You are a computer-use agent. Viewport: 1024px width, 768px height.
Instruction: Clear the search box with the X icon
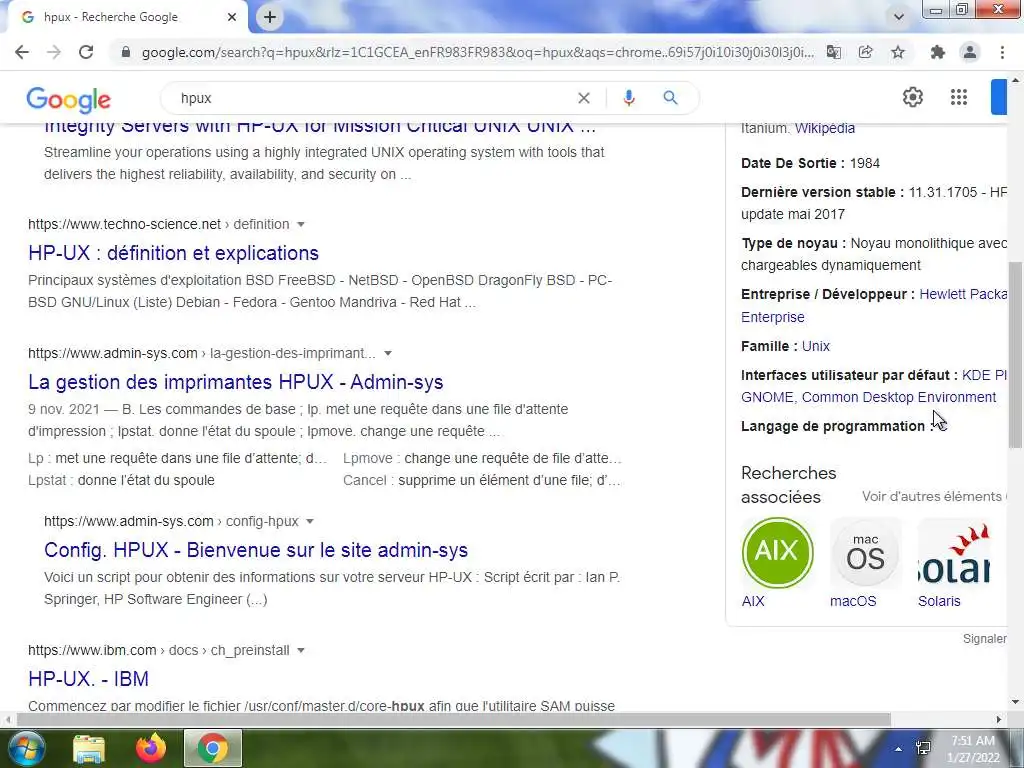584,98
